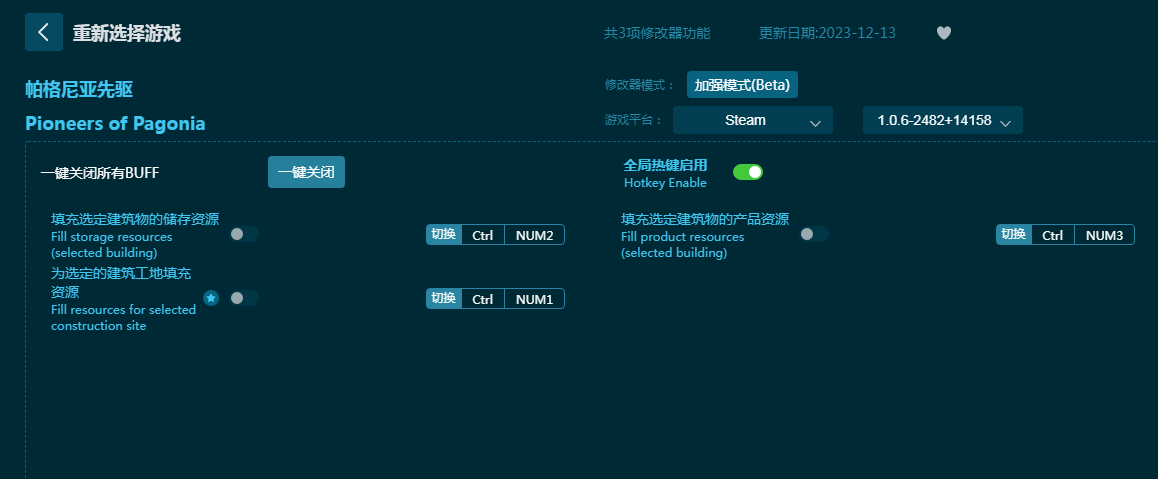Disable the global hotkey enable switch

[747, 172]
